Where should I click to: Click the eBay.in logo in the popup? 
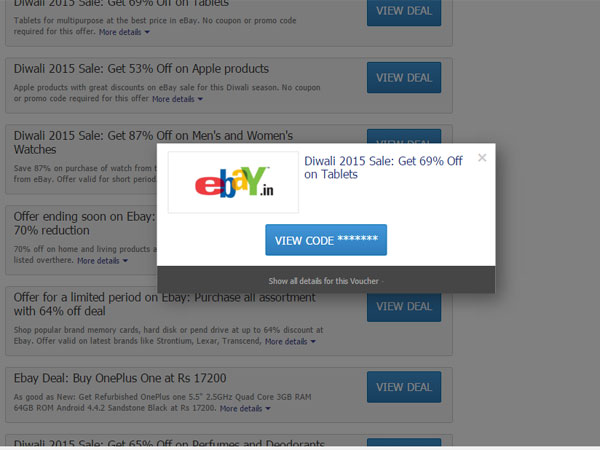233,182
